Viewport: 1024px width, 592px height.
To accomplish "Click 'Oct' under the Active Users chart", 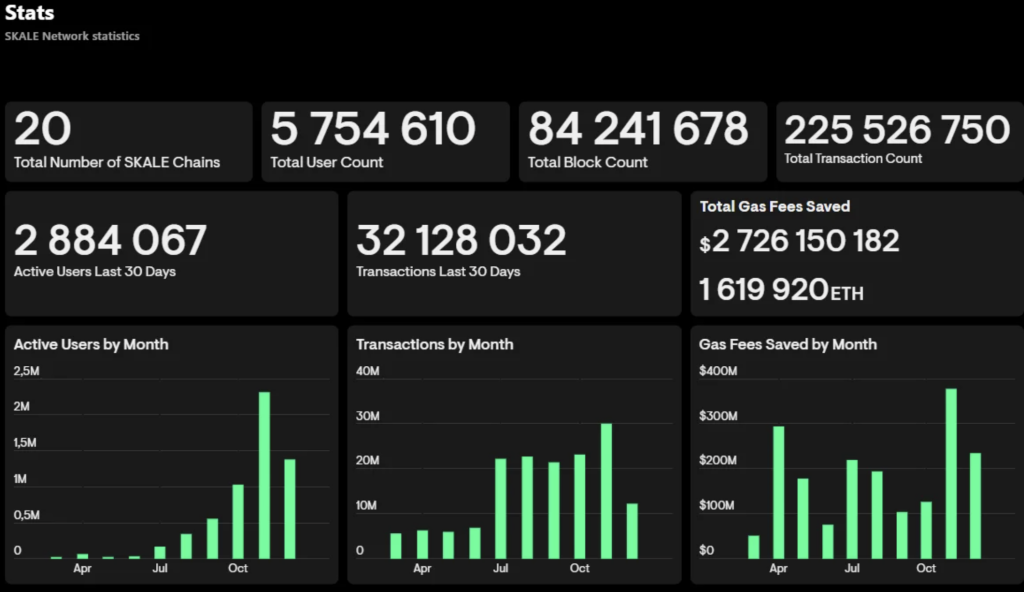I will (238, 568).
